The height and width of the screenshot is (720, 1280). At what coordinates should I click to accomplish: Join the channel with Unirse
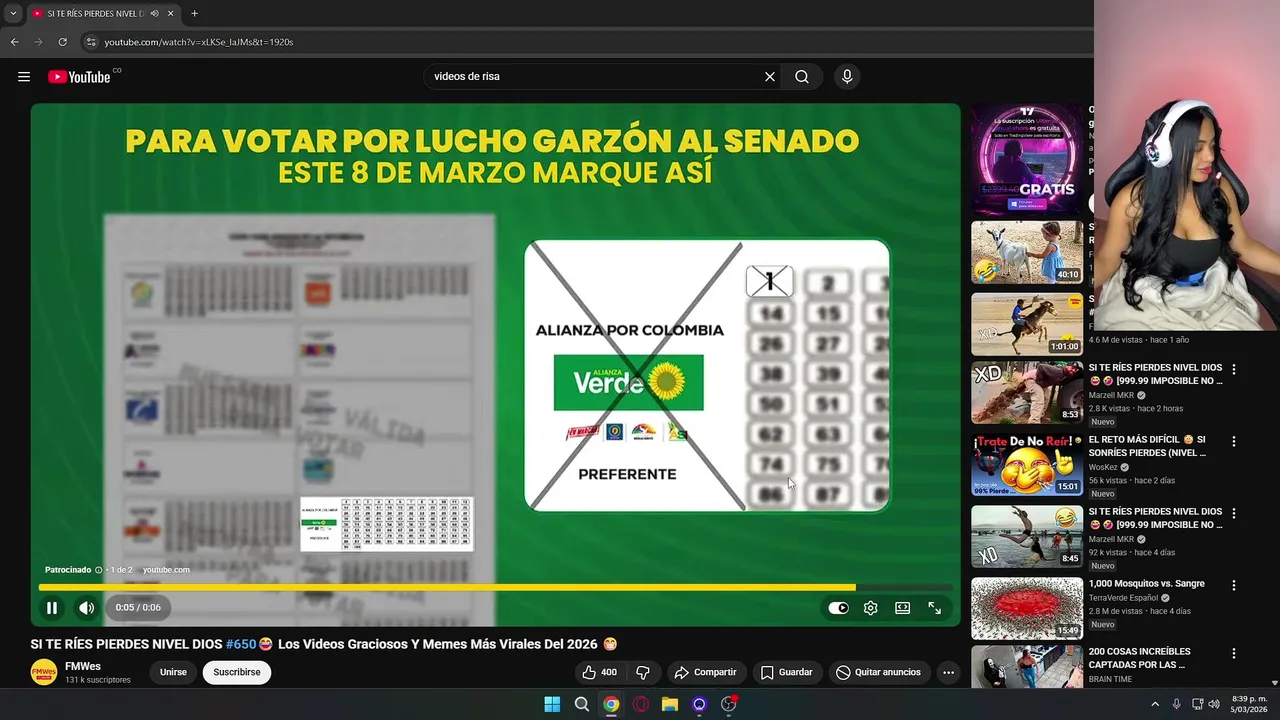173,672
